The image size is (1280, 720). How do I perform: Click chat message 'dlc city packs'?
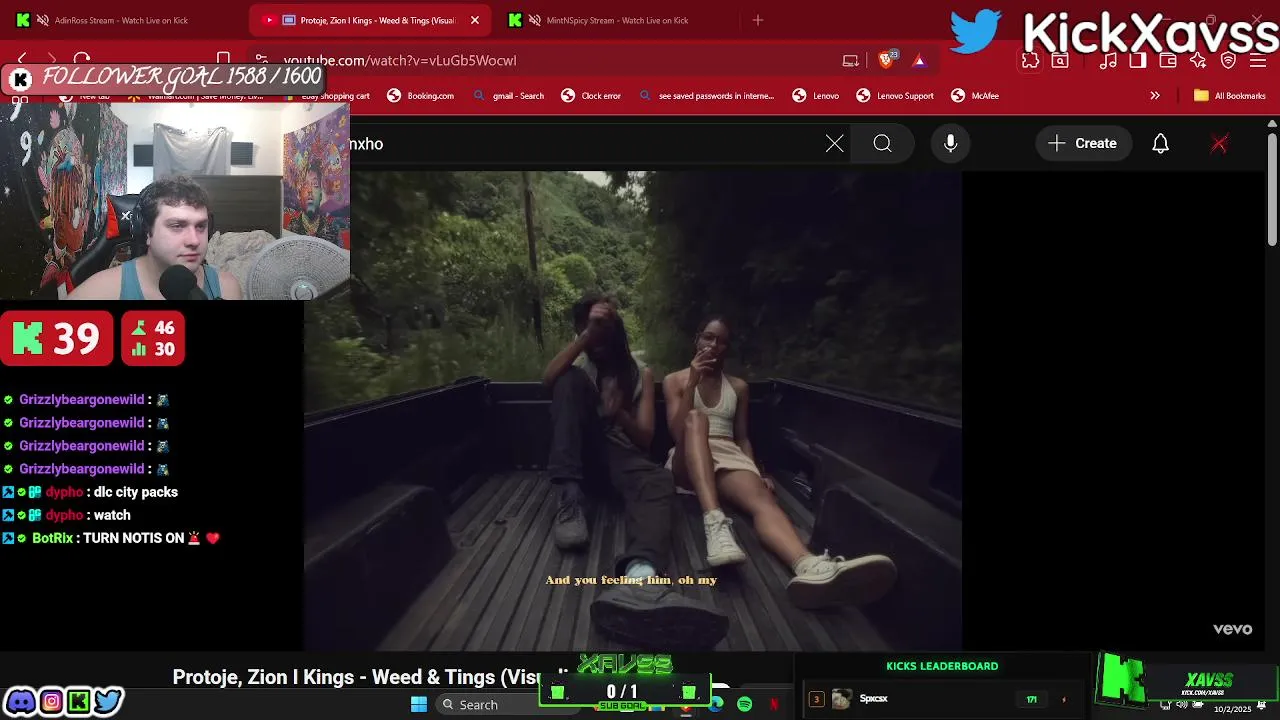pyautogui.click(x=135, y=492)
